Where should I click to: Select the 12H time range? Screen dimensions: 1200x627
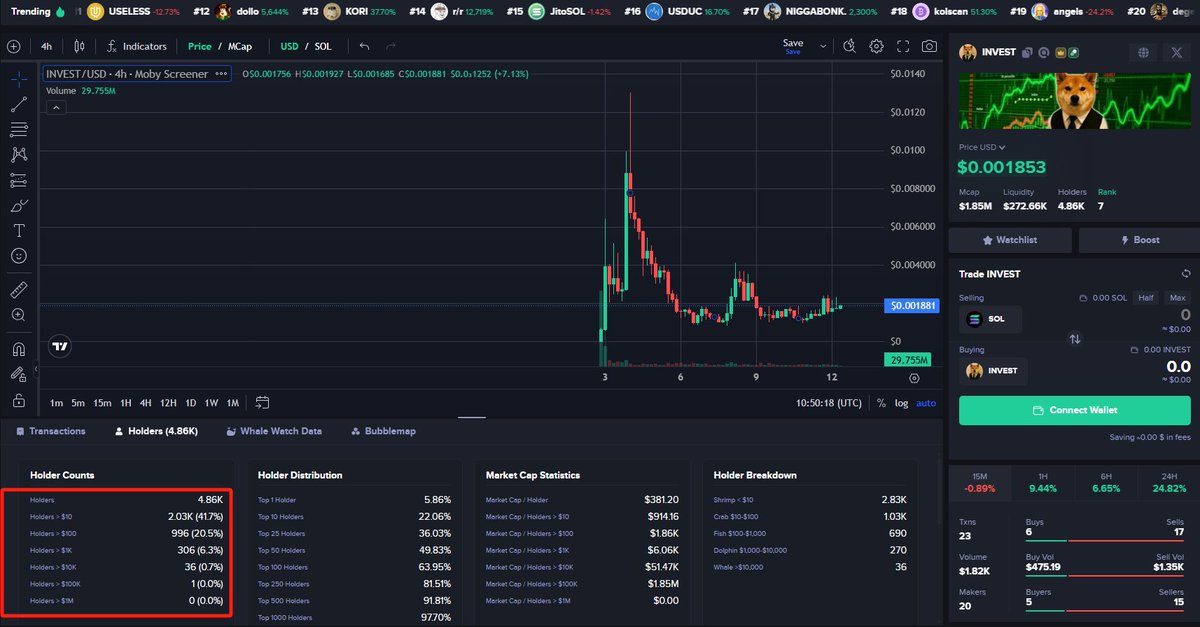(168, 403)
